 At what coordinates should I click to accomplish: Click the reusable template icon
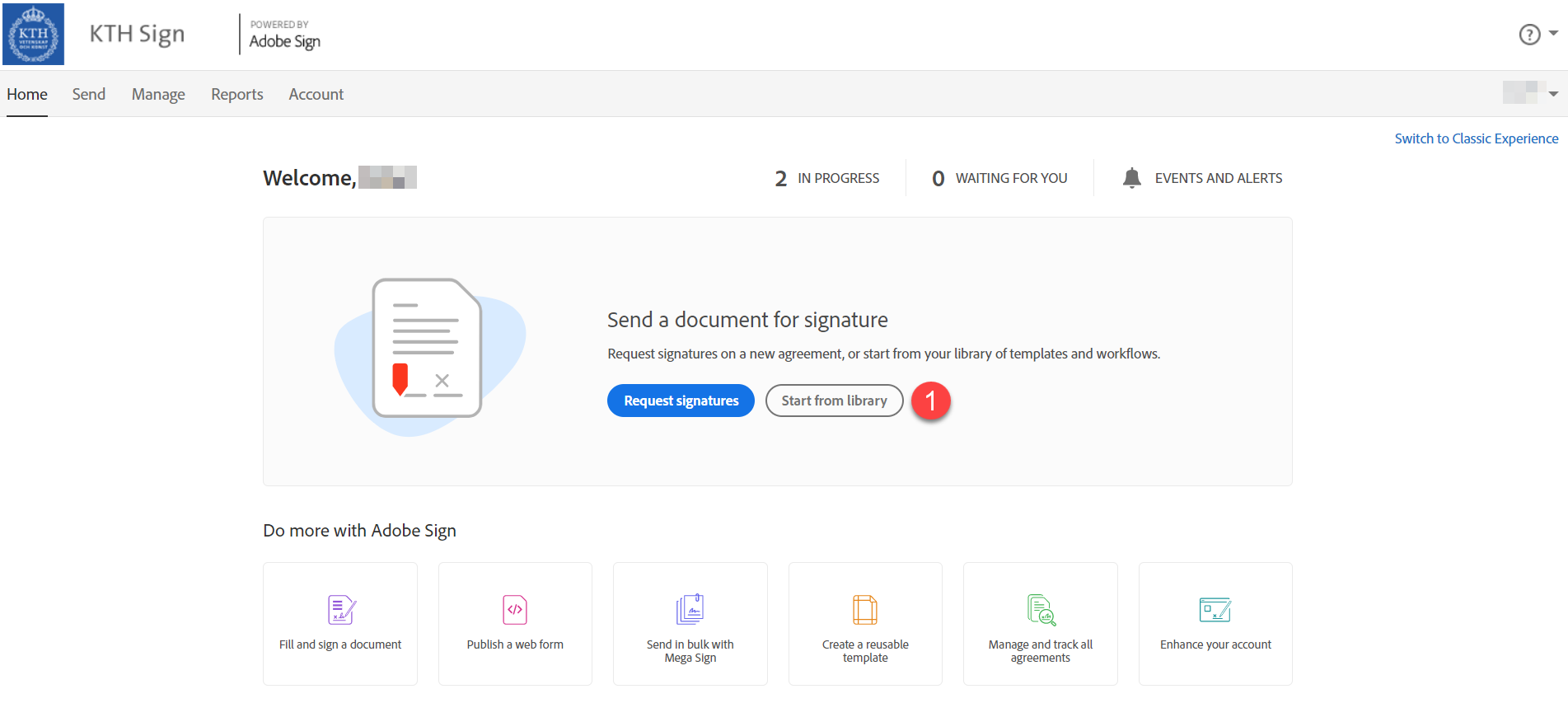coord(865,610)
